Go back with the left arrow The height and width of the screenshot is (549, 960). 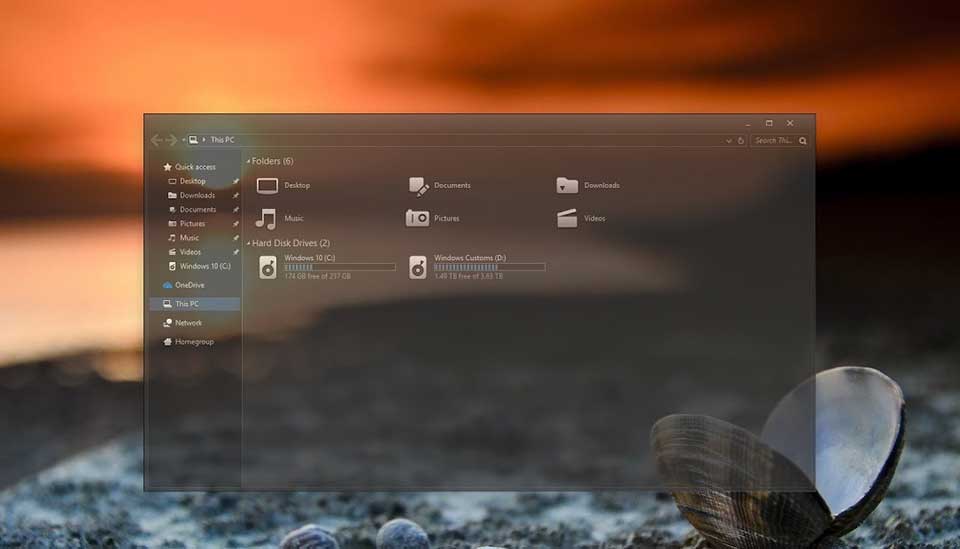(156, 140)
